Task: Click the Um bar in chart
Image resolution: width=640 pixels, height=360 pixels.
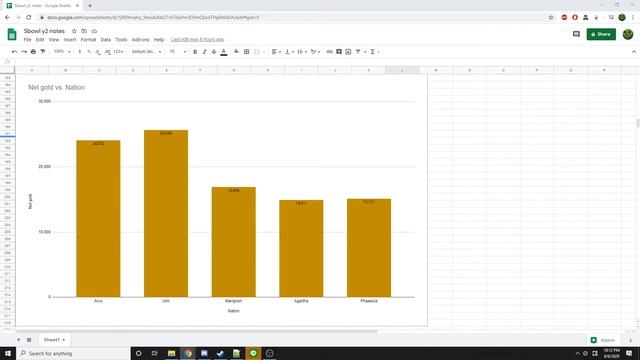Action: pyautogui.click(x=166, y=213)
